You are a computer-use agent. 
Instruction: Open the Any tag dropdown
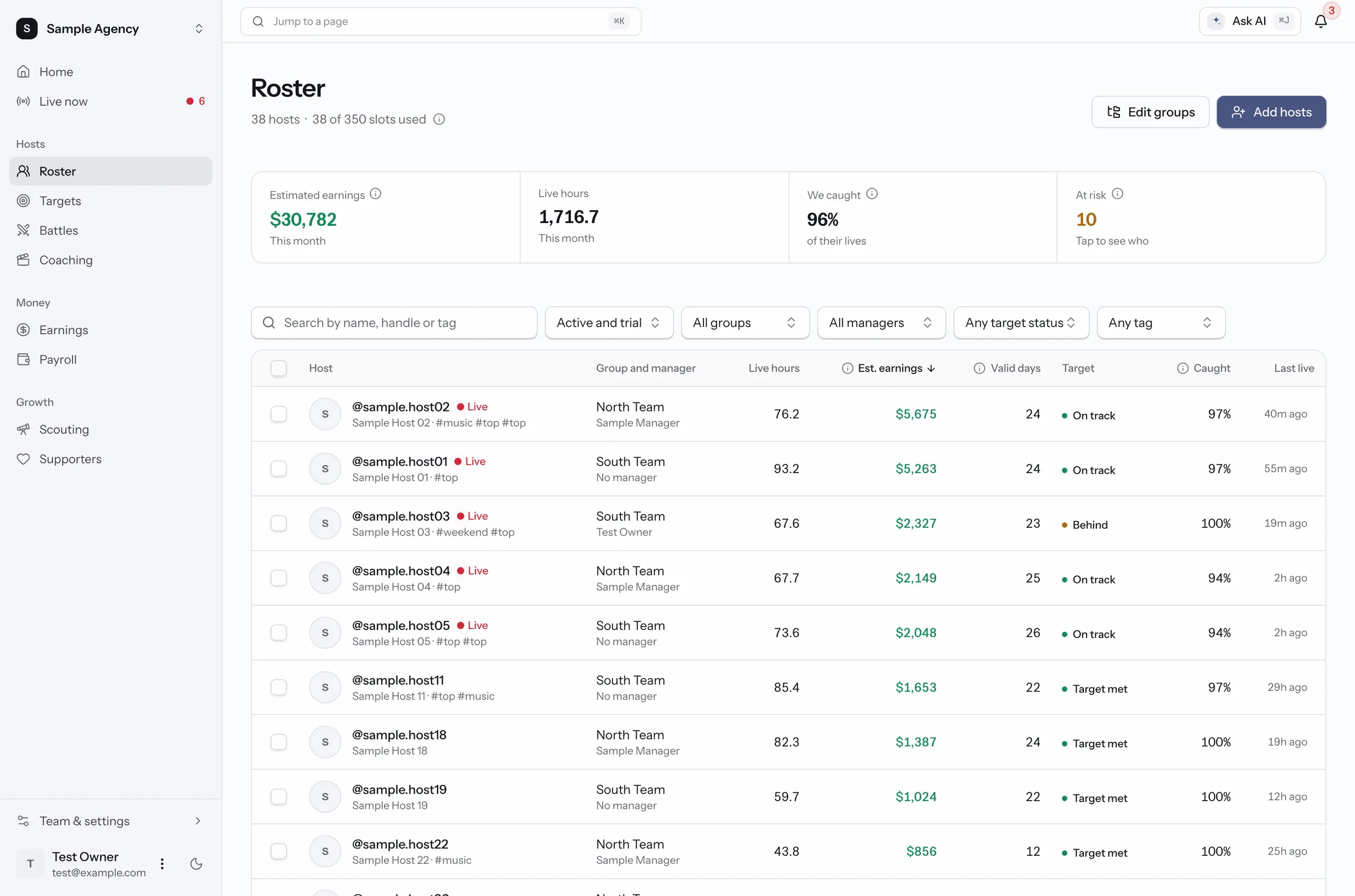(x=1161, y=323)
